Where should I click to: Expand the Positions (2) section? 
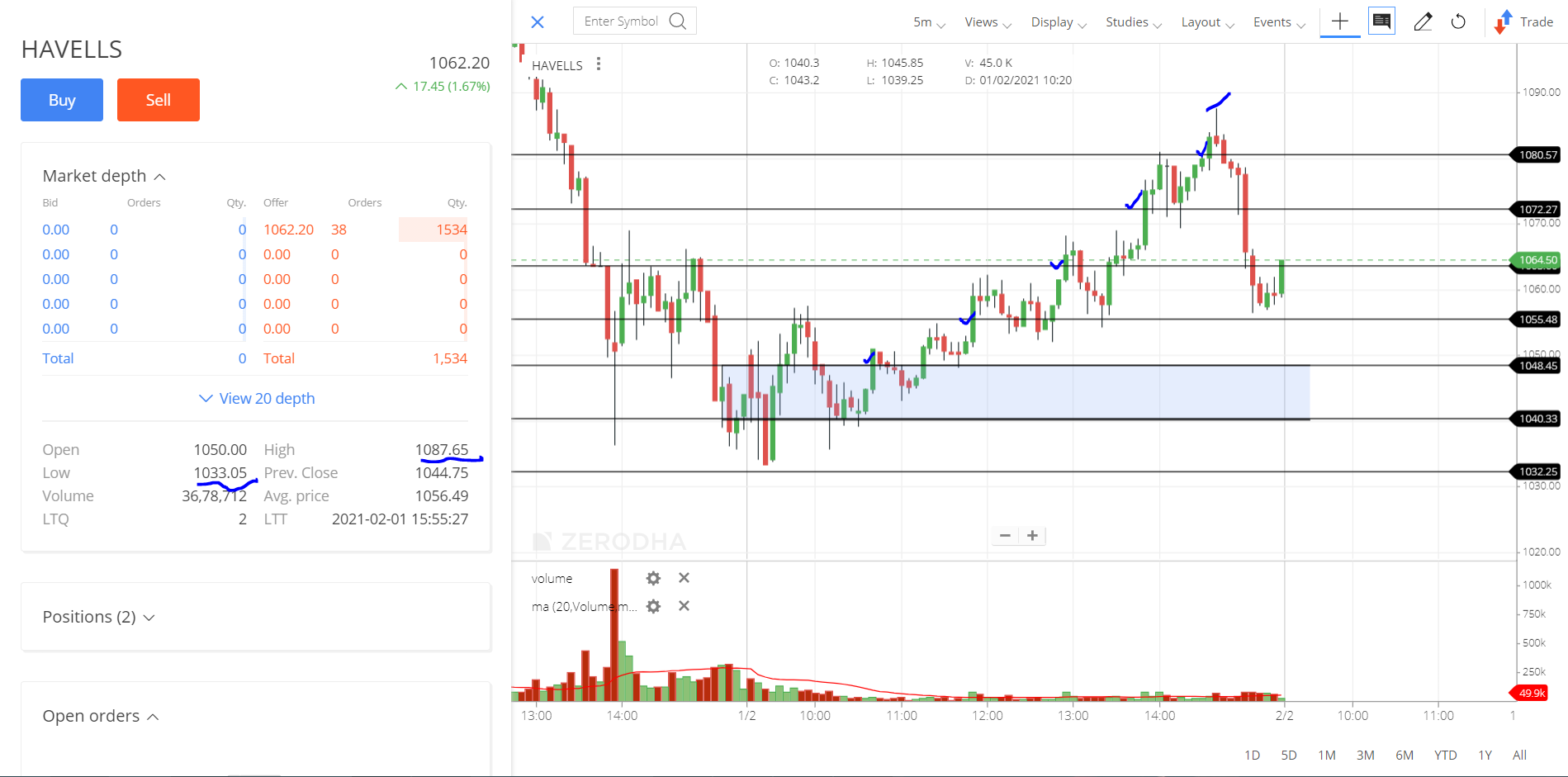[x=98, y=617]
